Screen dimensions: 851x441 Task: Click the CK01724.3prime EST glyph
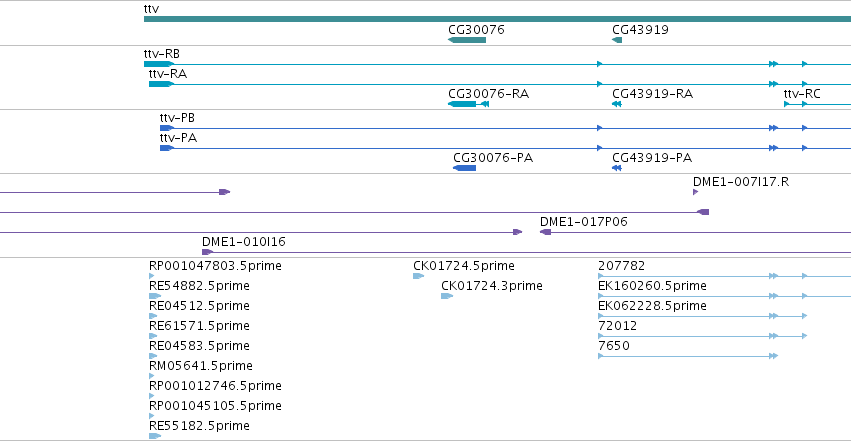tap(447, 296)
